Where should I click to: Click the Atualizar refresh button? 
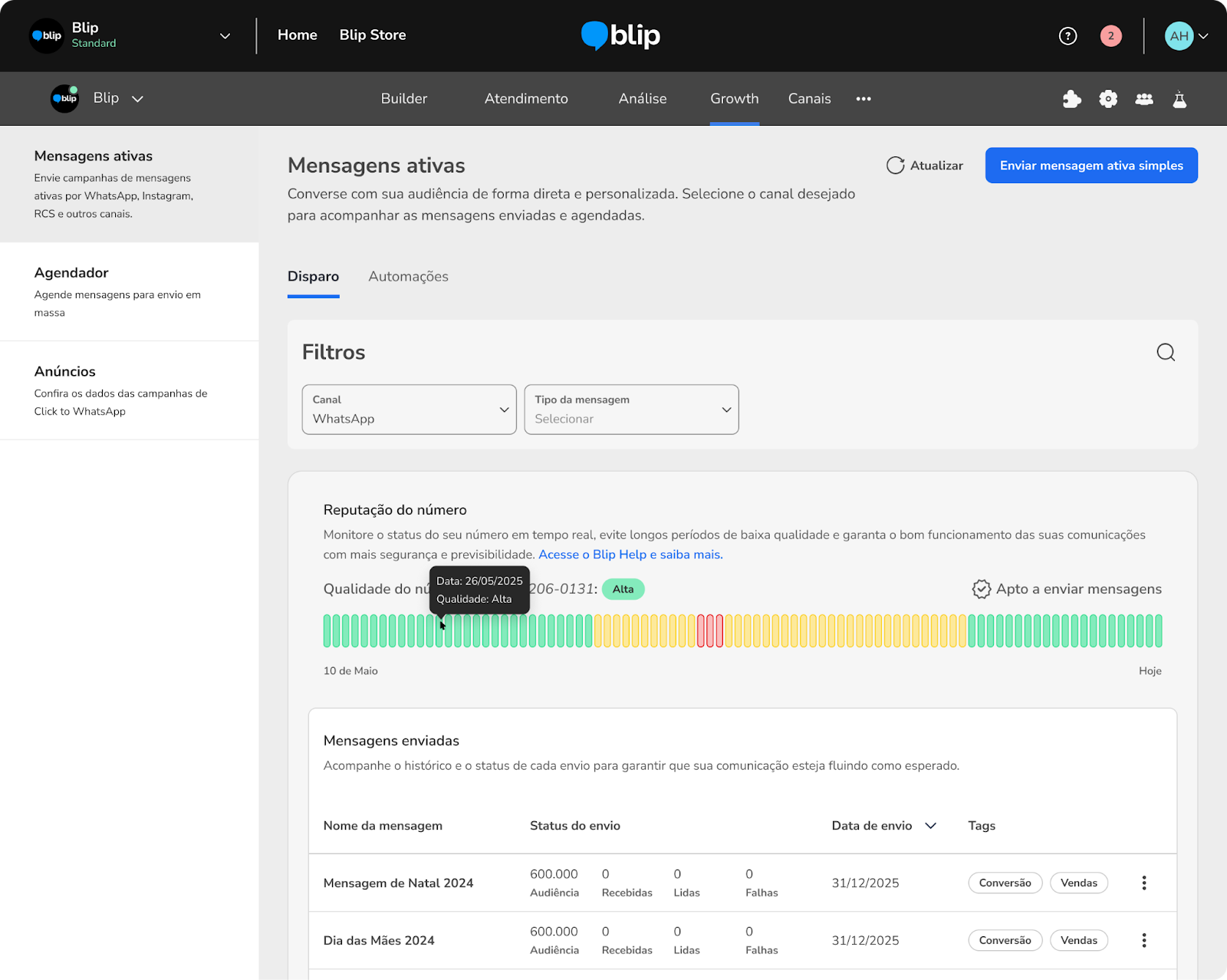[x=925, y=166]
